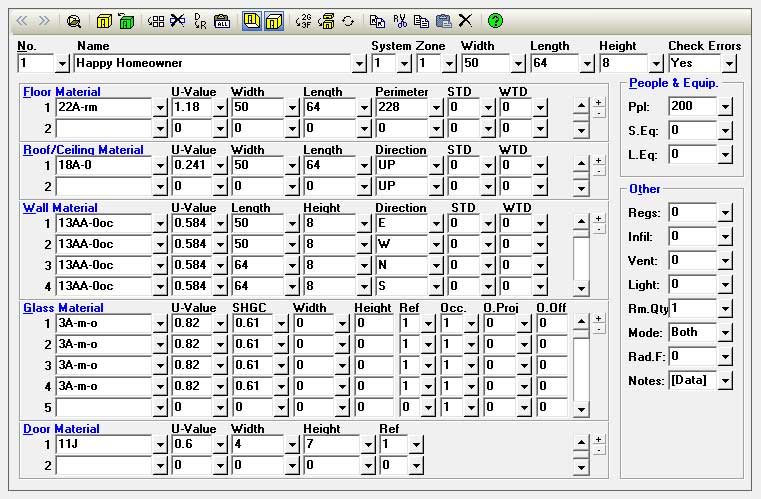Click the minus button beside Wall Material rows
The width and height of the screenshot is (761, 499).
click(x=599, y=229)
